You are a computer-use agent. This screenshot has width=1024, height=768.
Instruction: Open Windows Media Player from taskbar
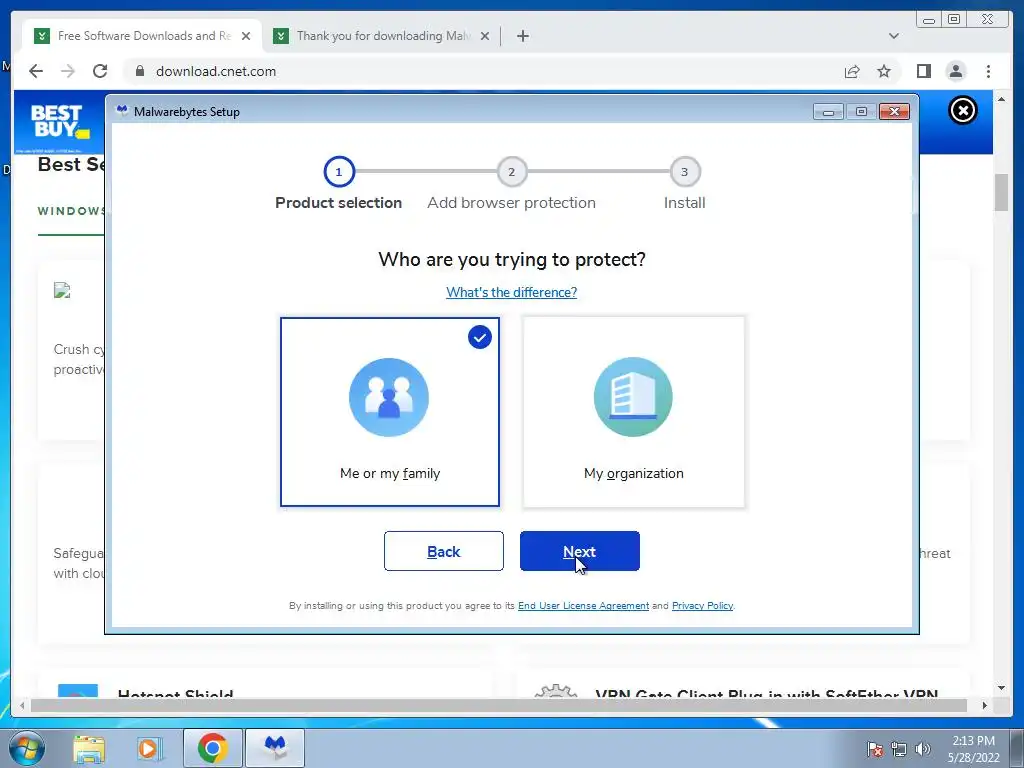tap(148, 749)
